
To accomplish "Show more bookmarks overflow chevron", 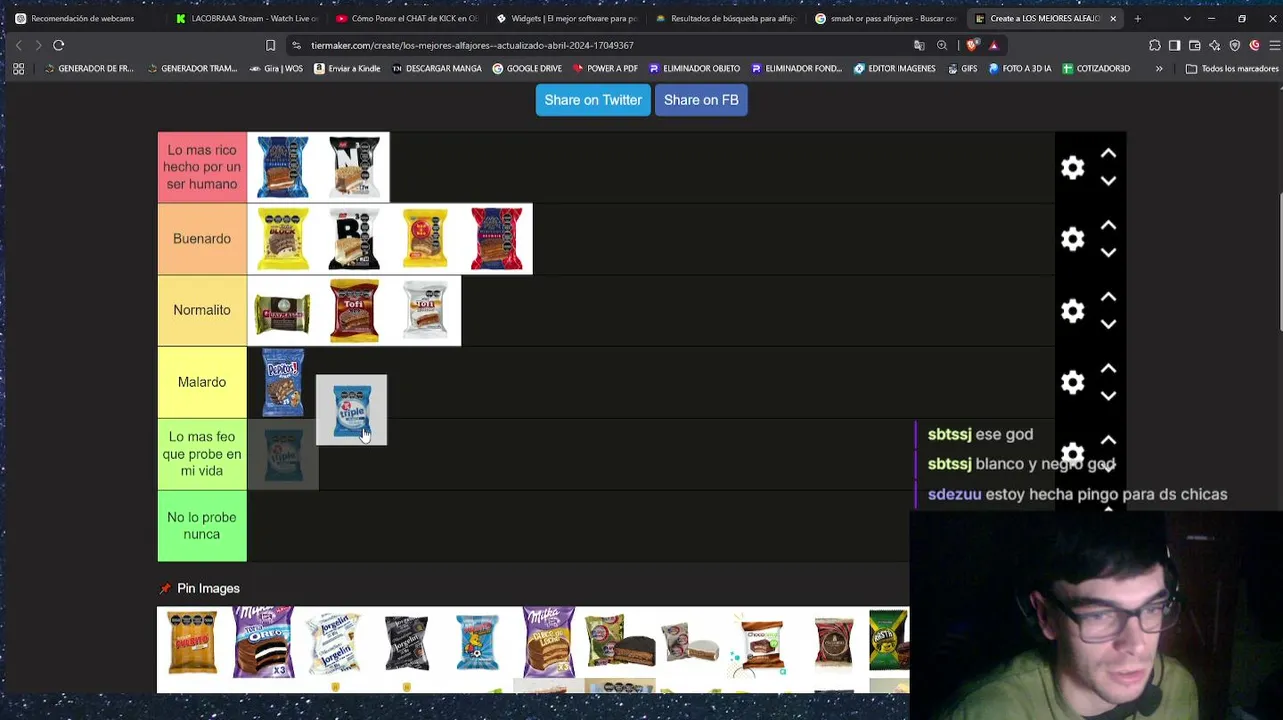I will pyautogui.click(x=1159, y=69).
